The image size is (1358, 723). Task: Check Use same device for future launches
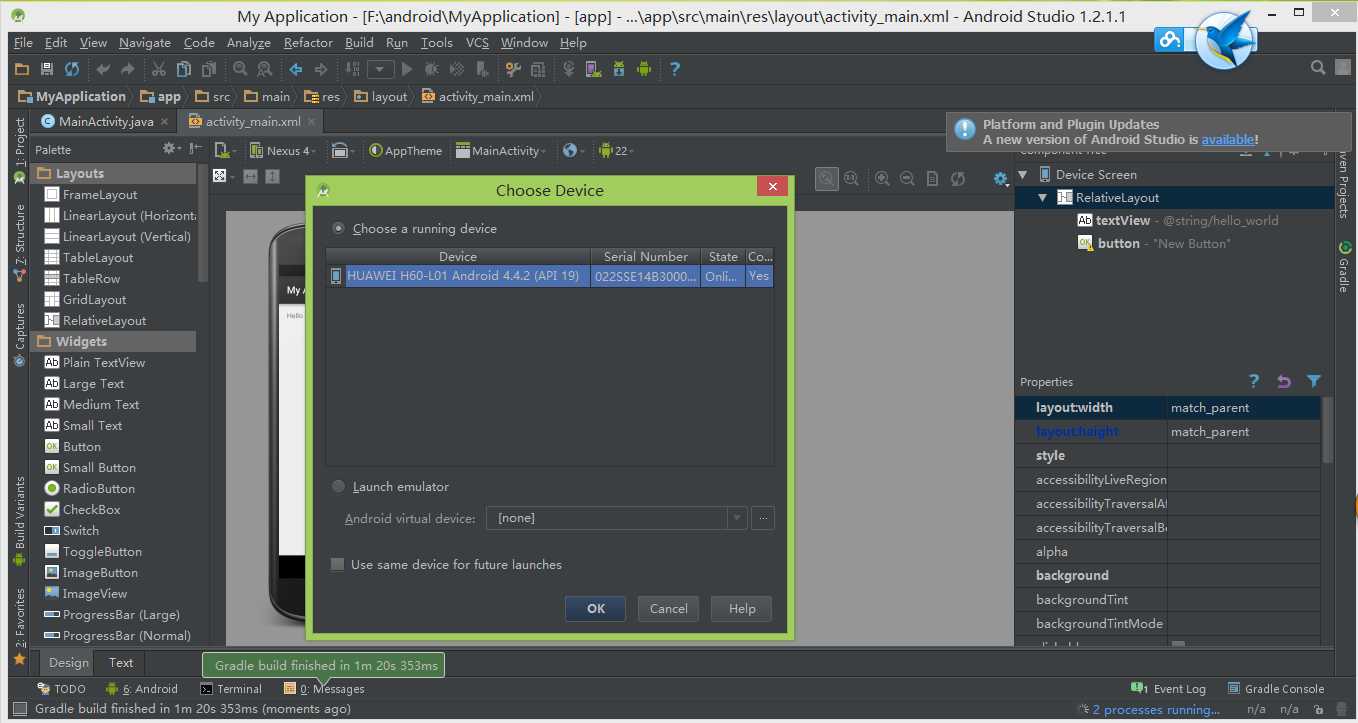pyautogui.click(x=338, y=564)
